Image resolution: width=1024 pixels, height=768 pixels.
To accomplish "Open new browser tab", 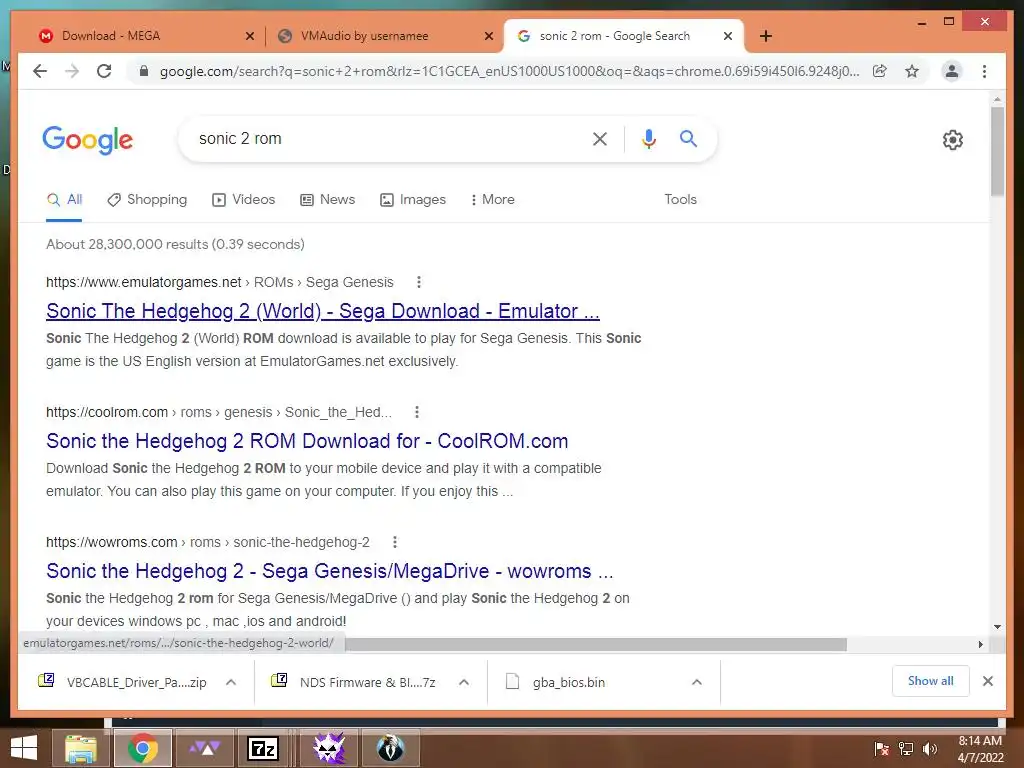I will (766, 36).
